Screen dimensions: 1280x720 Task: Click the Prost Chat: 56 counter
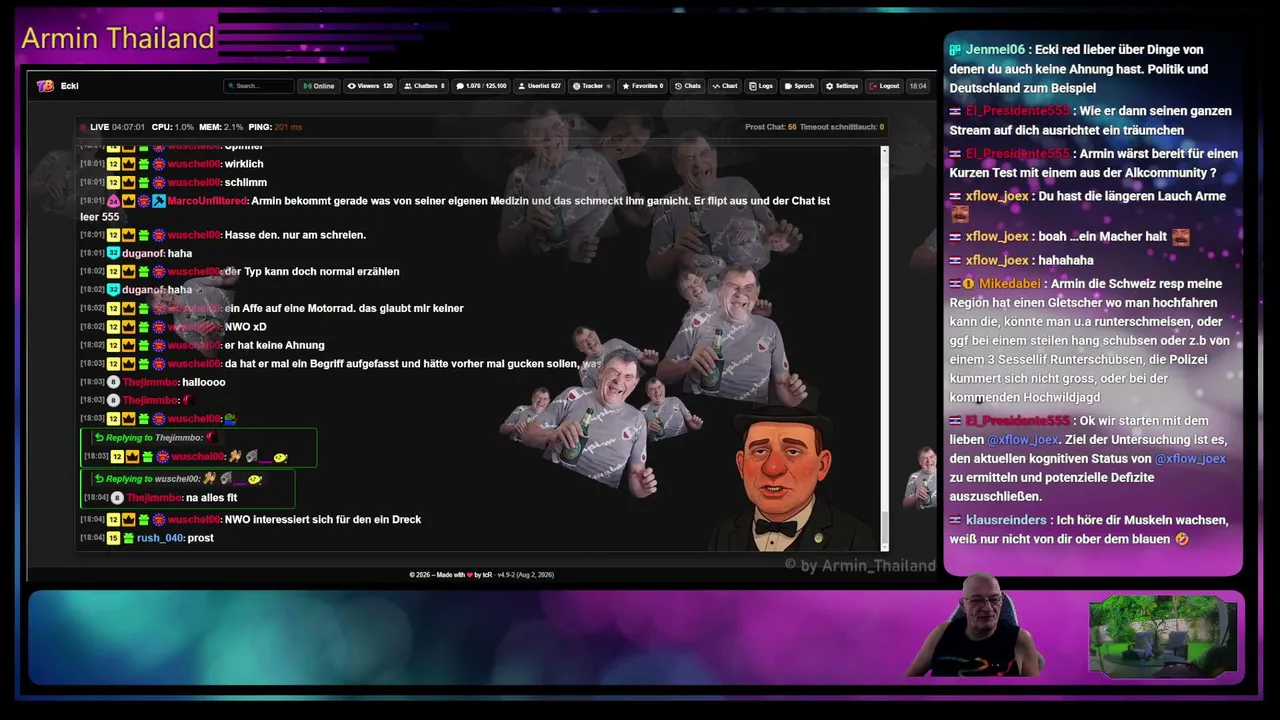point(771,127)
